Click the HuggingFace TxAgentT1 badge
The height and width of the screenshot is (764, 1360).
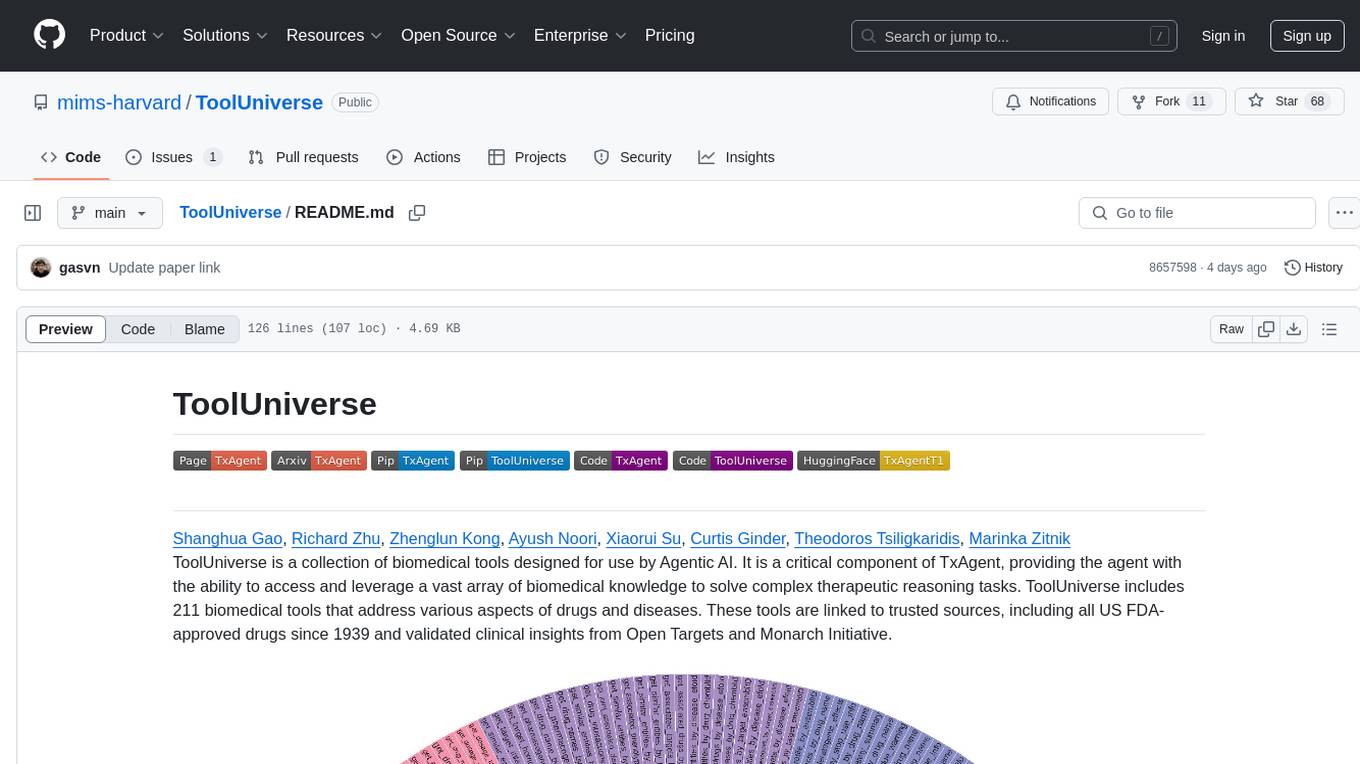click(873, 461)
